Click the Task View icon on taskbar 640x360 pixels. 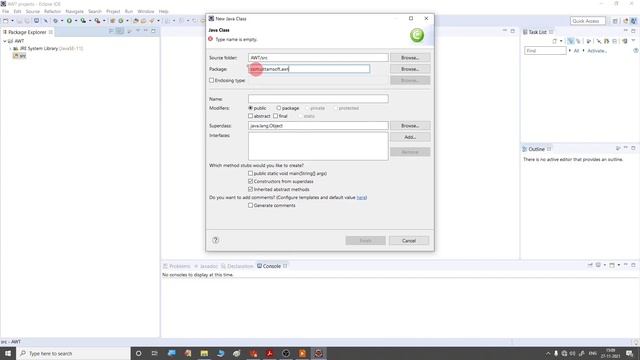pyautogui.click(x=155, y=353)
